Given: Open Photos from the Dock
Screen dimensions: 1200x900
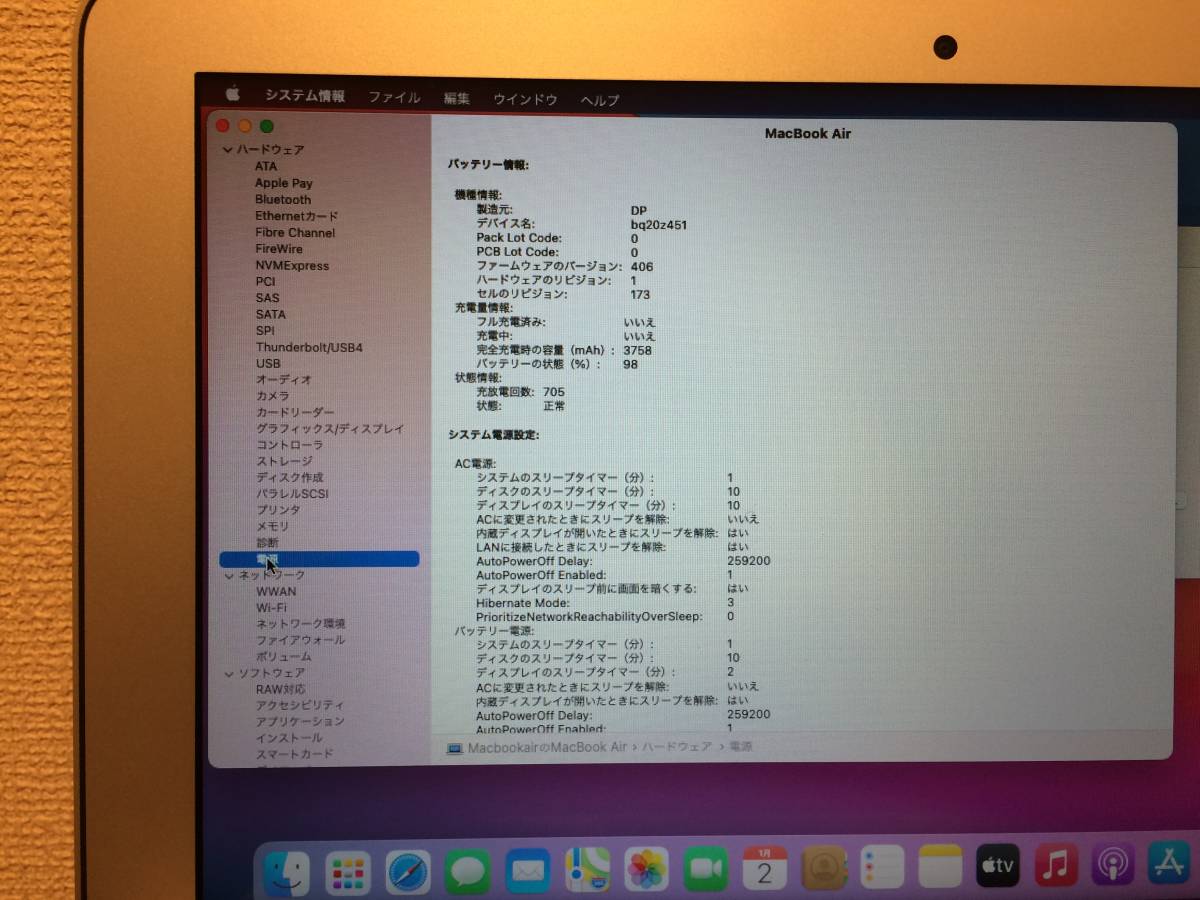Looking at the screenshot, I should click(x=646, y=869).
